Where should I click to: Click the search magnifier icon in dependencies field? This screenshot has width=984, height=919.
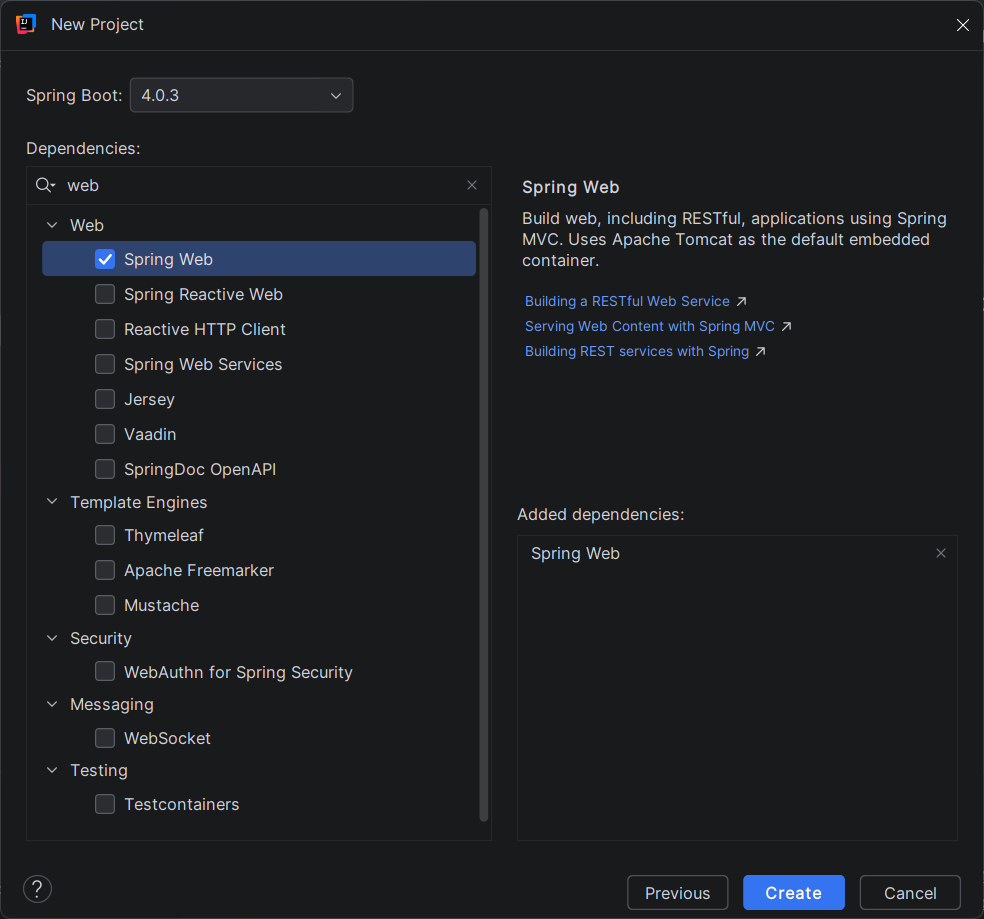(x=45, y=185)
